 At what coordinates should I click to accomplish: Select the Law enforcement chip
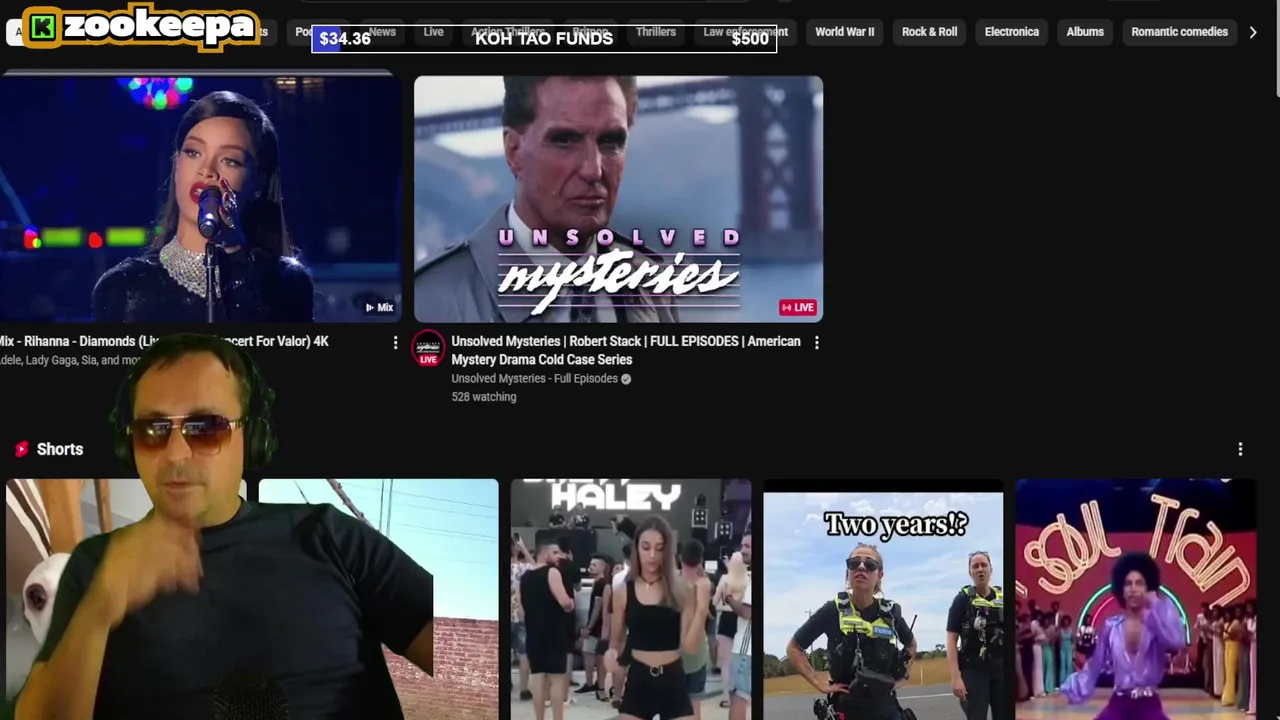tap(745, 32)
